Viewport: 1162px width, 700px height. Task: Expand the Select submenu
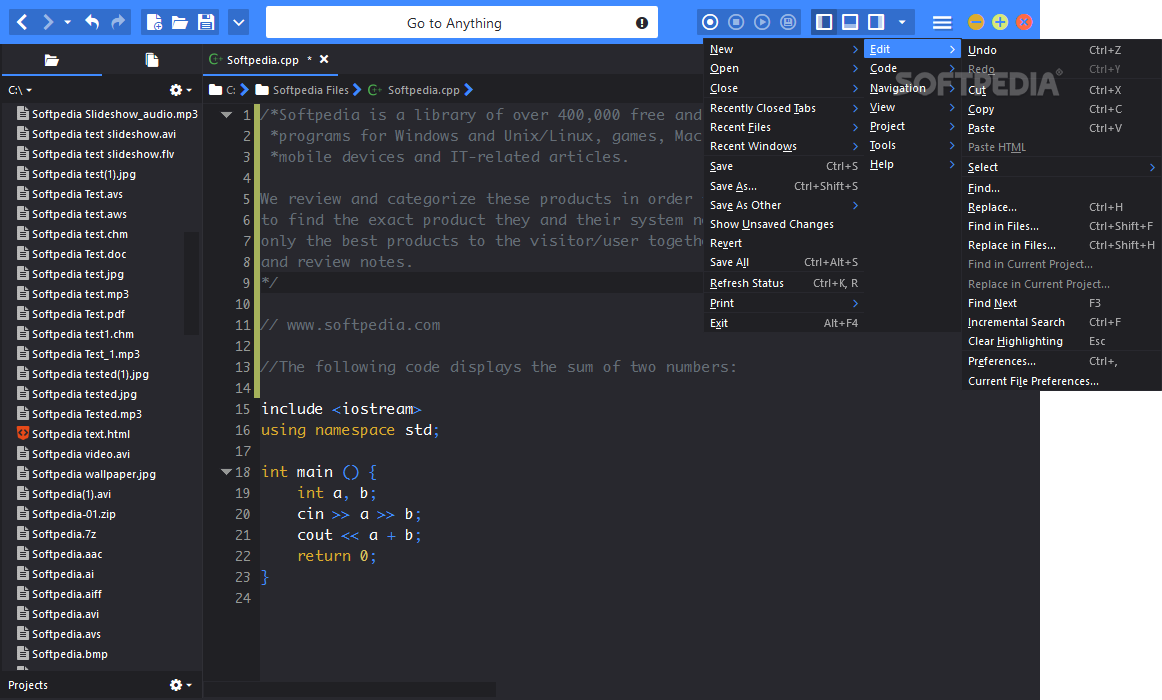(1061, 167)
